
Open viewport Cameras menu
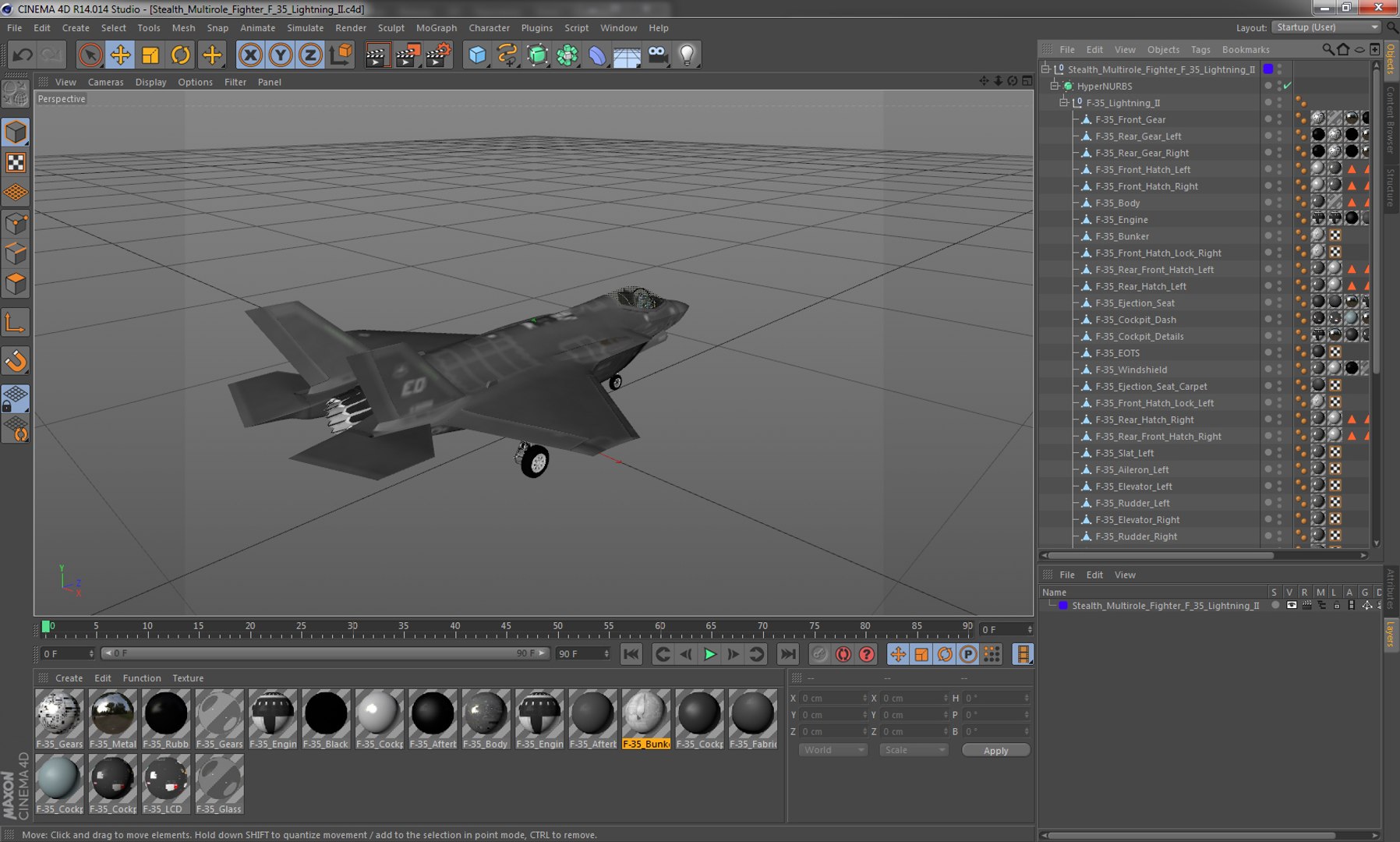[105, 82]
